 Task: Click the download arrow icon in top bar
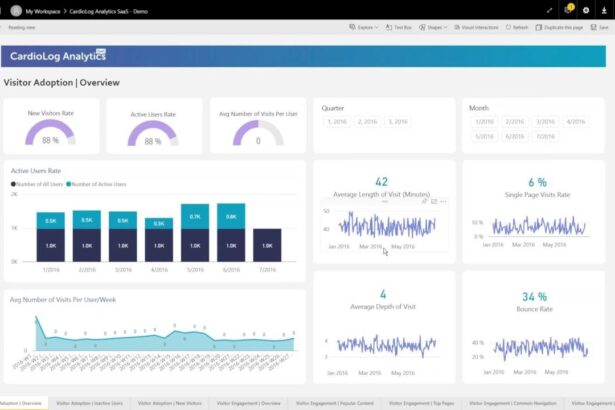coord(604,10)
